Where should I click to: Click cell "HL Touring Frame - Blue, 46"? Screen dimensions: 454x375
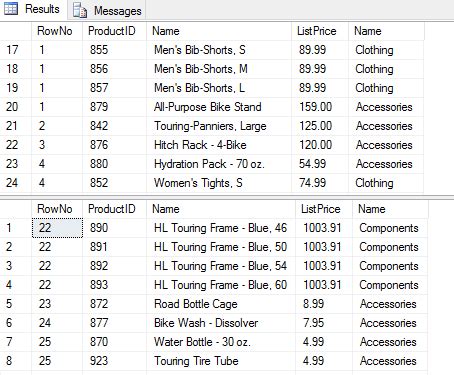point(221,228)
